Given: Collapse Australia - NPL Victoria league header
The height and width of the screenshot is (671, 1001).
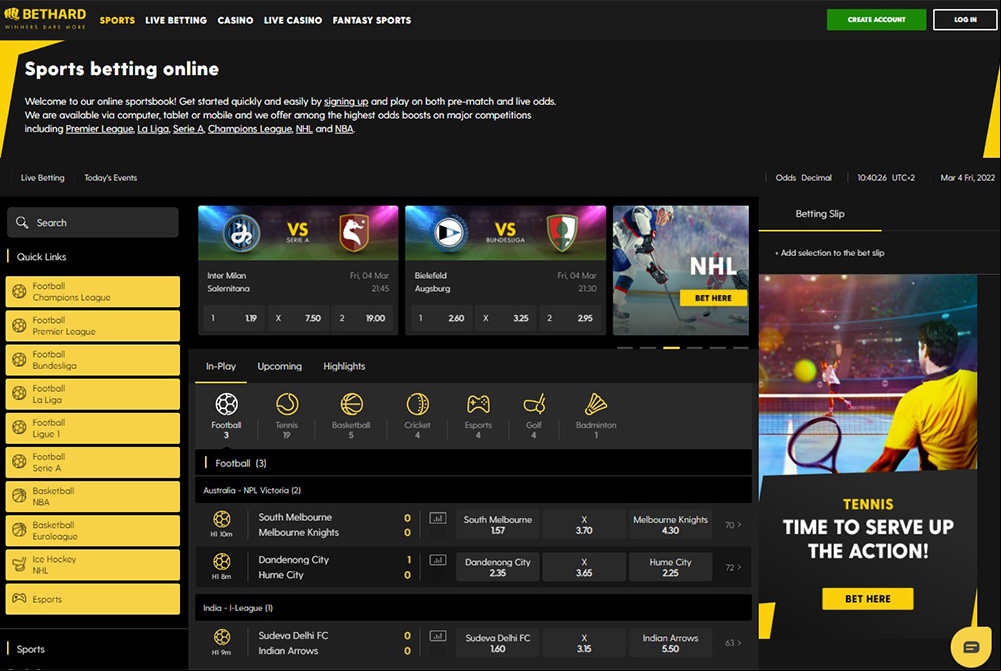Looking at the screenshot, I should (473, 490).
